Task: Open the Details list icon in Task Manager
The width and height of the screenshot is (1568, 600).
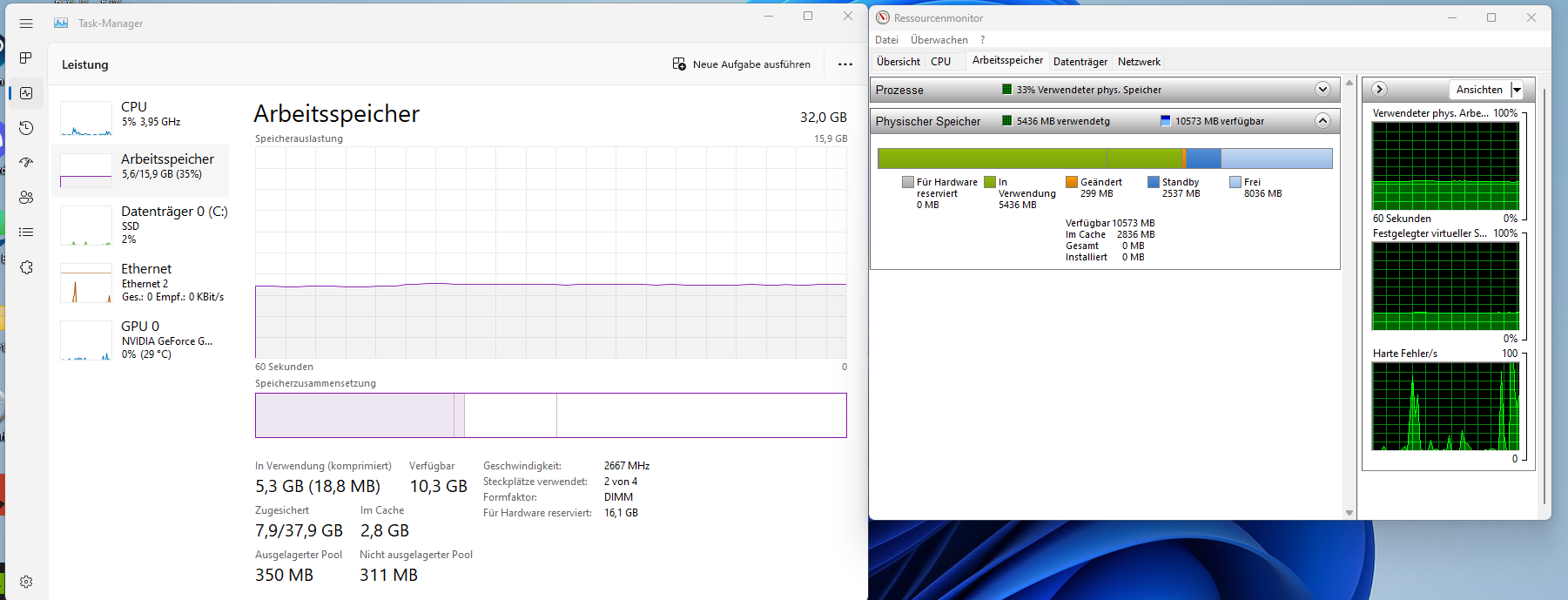Action: coord(26,233)
